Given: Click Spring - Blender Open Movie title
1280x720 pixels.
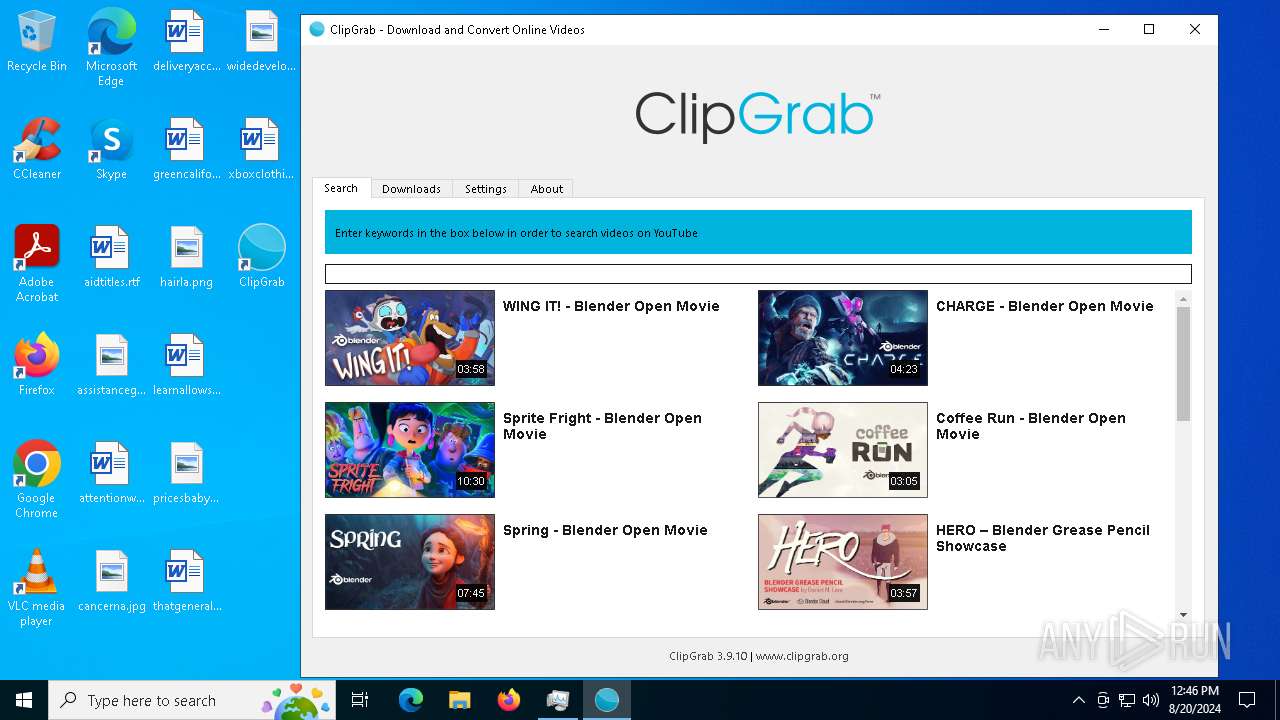Looking at the screenshot, I should pyautogui.click(x=605, y=530).
